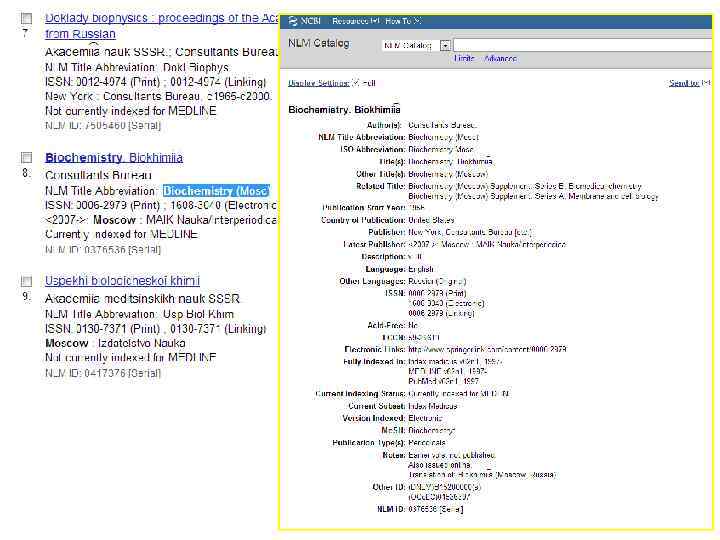Open the Display Settings link
Image resolution: width=720 pixels, height=540 pixels.
click(318, 83)
